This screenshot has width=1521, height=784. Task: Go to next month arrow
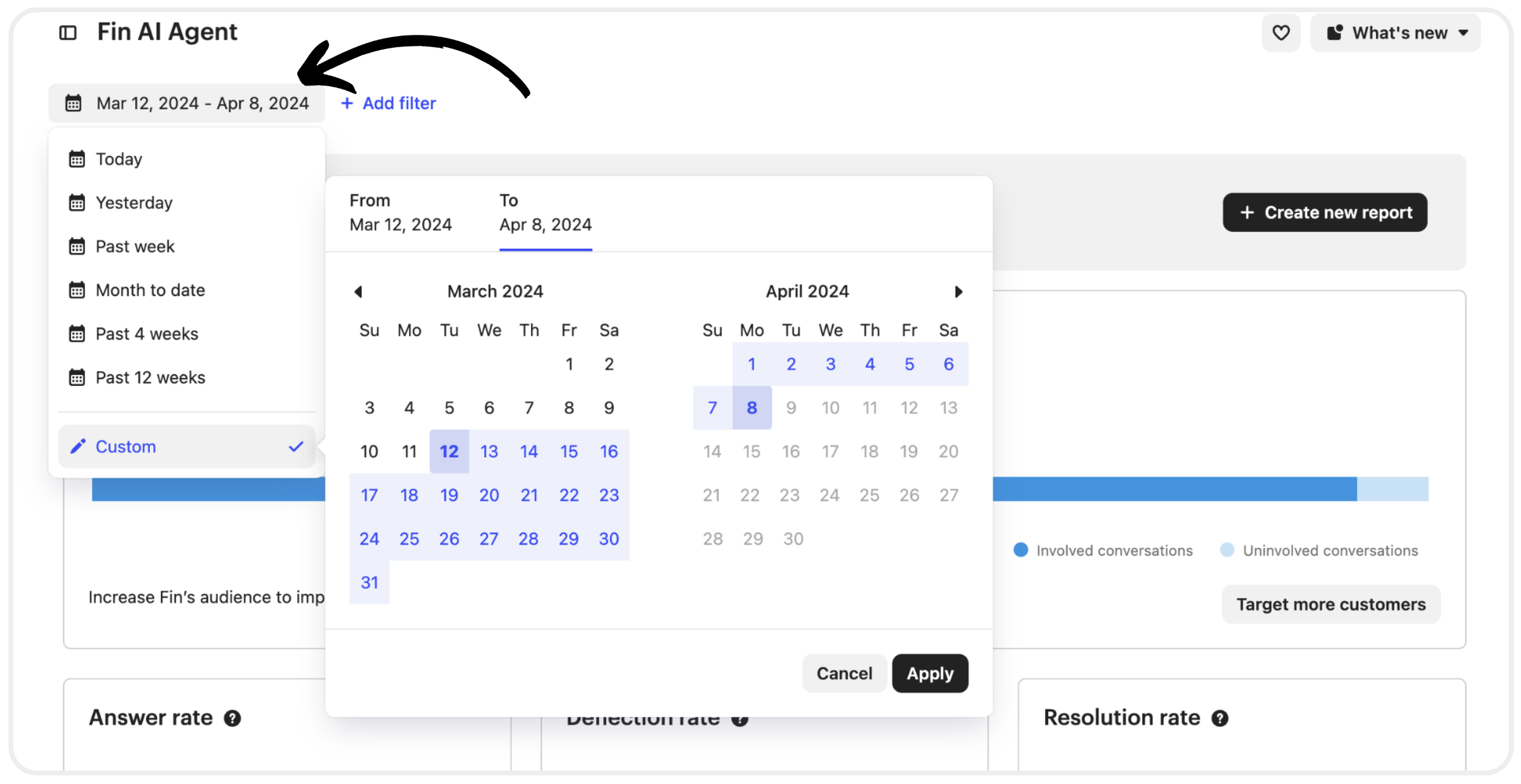pos(958,292)
